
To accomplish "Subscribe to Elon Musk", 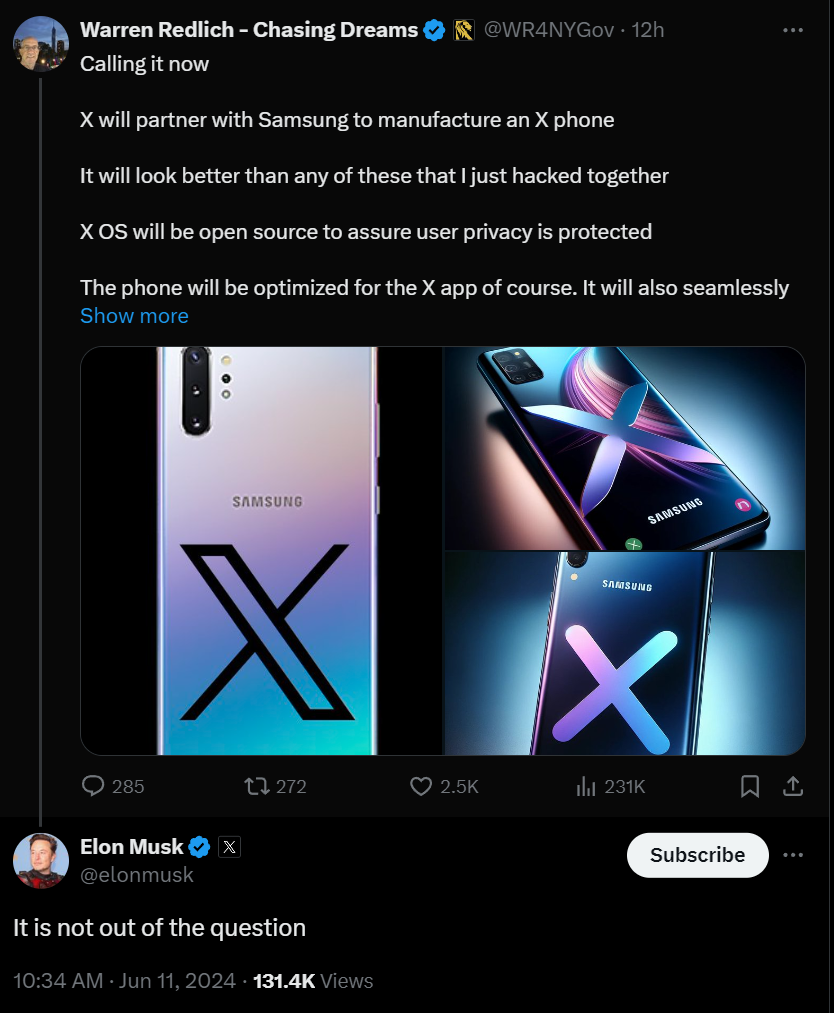I will click(697, 855).
